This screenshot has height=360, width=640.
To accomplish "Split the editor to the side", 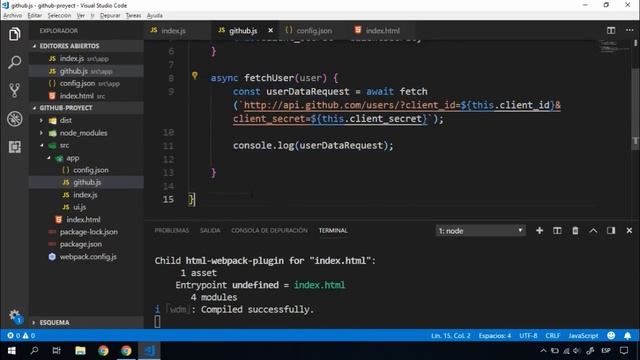I will tap(611, 31).
